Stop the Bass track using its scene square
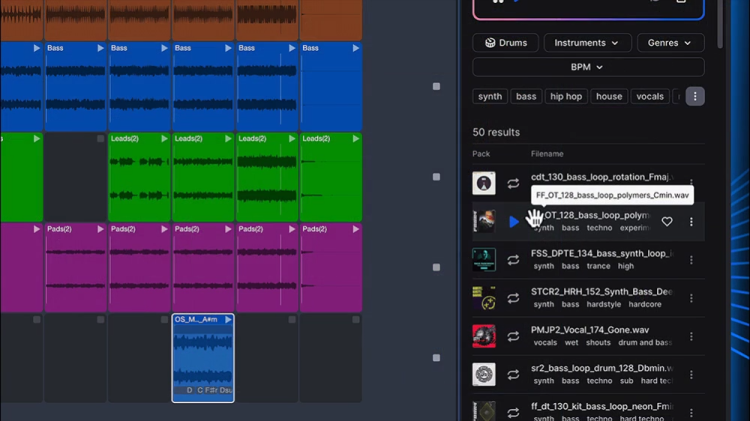750x421 pixels. 436,87
